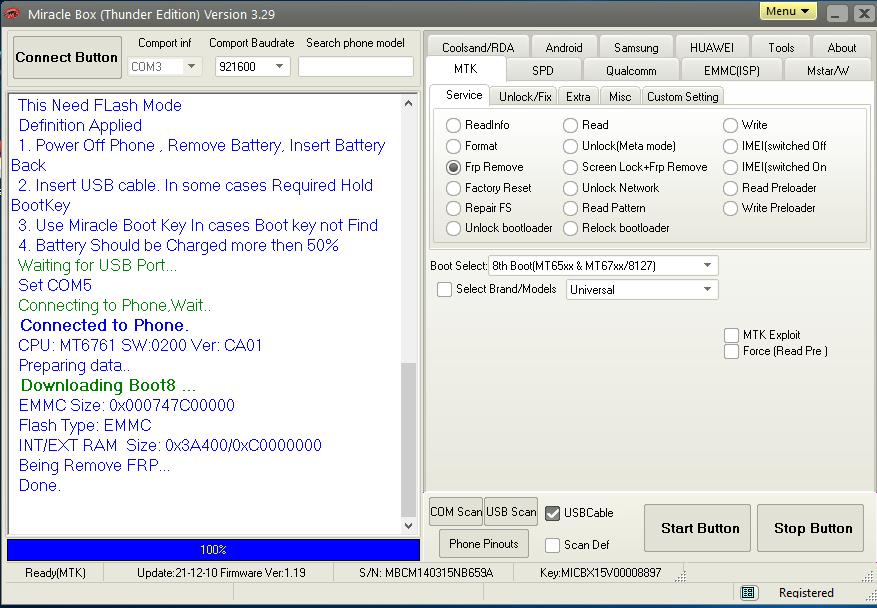Select the Read Pattern option

tap(570, 209)
